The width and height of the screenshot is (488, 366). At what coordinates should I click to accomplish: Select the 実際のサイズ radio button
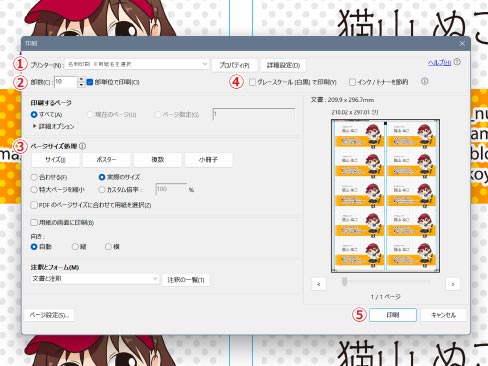[x=102, y=177]
